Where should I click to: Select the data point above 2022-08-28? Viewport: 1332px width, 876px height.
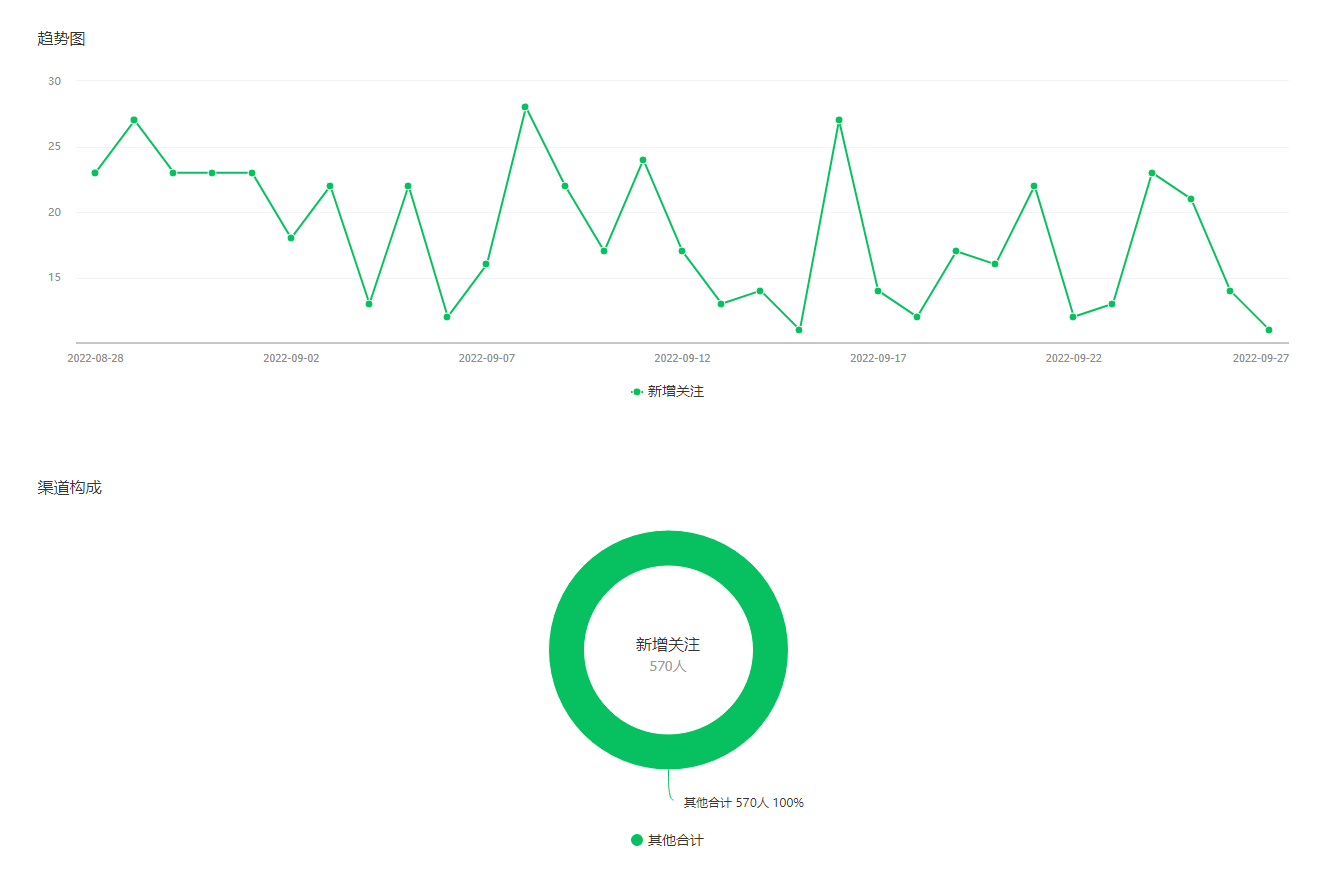(95, 173)
